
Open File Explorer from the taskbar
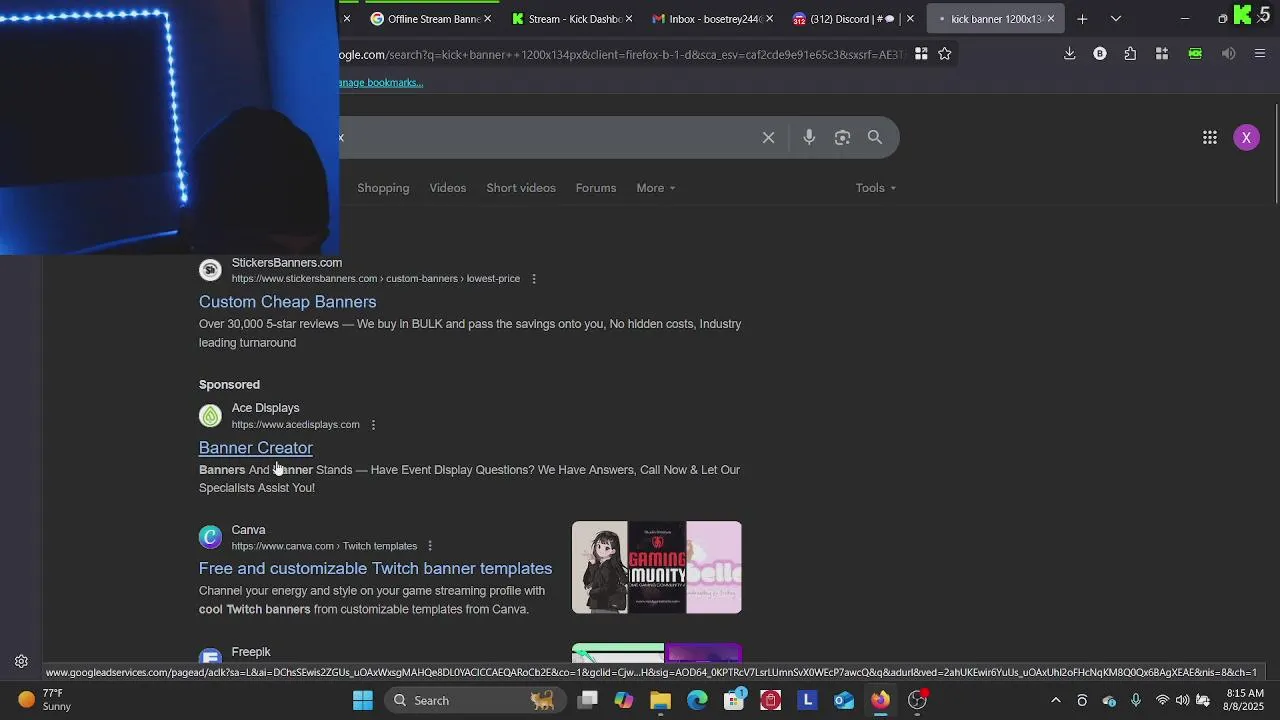[660, 700]
